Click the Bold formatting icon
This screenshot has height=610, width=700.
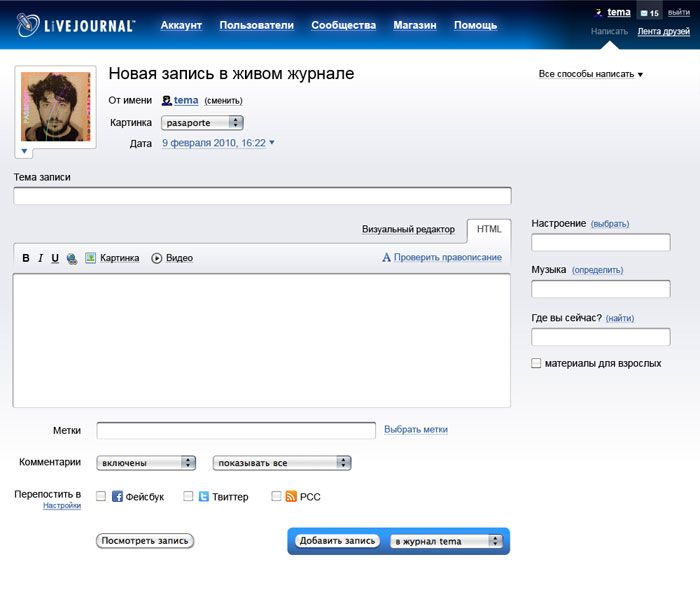26,258
